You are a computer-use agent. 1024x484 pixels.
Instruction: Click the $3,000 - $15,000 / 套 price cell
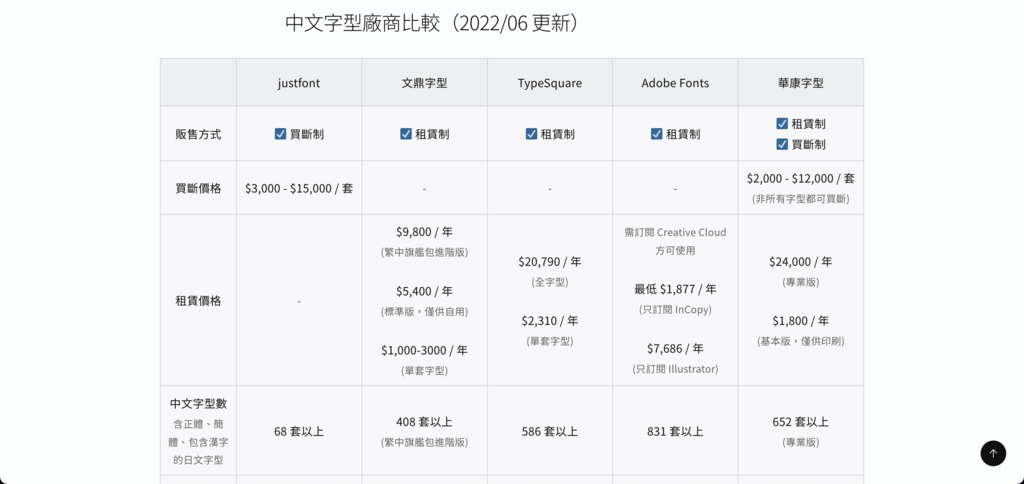[299, 188]
